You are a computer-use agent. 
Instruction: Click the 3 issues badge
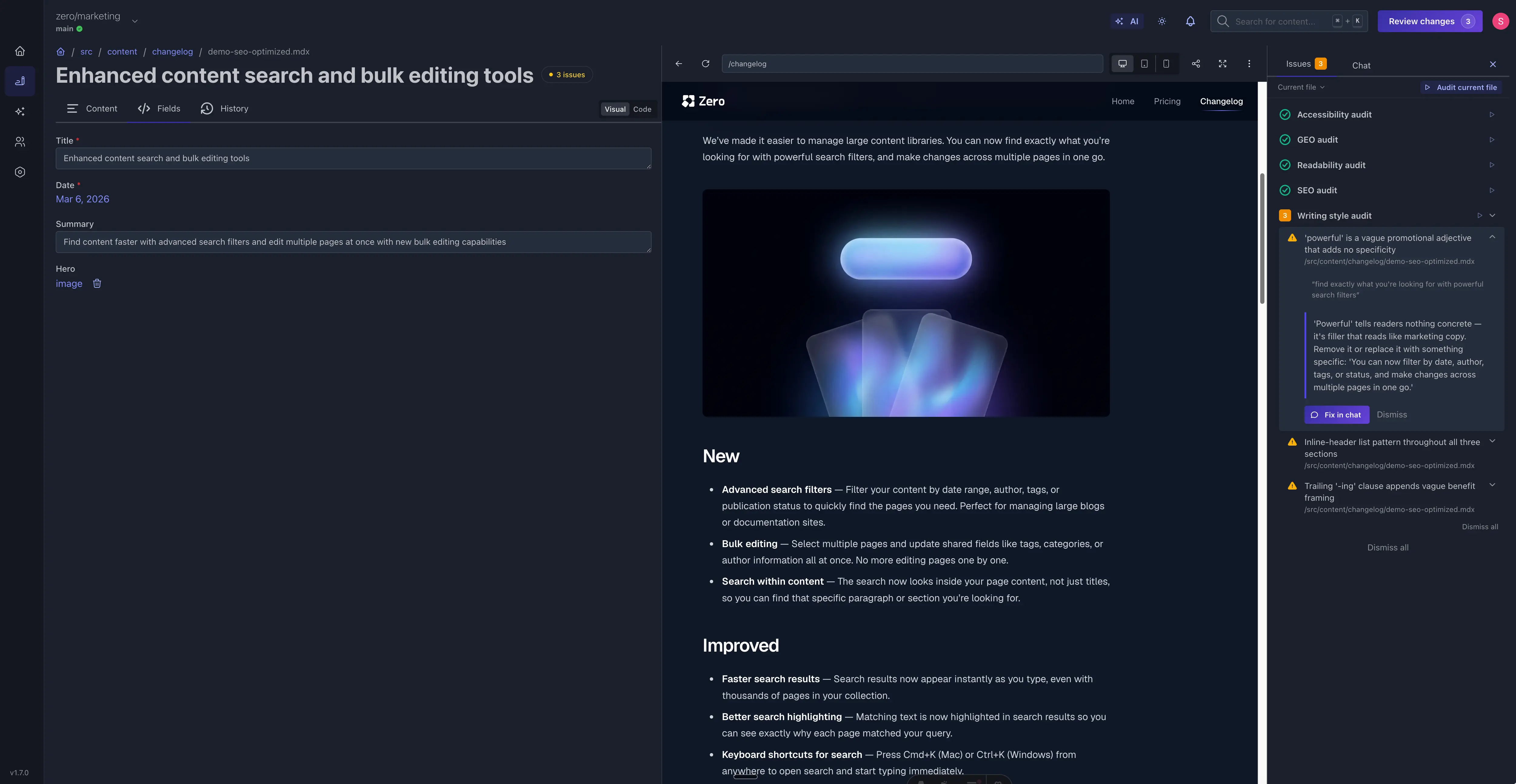pos(567,75)
